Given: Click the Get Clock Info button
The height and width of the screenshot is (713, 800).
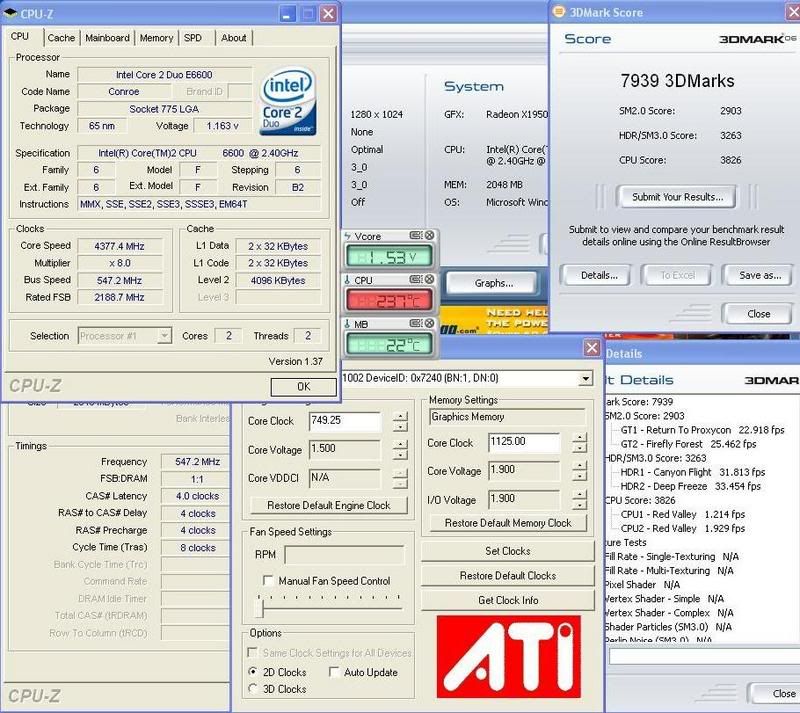Looking at the screenshot, I should (508, 600).
